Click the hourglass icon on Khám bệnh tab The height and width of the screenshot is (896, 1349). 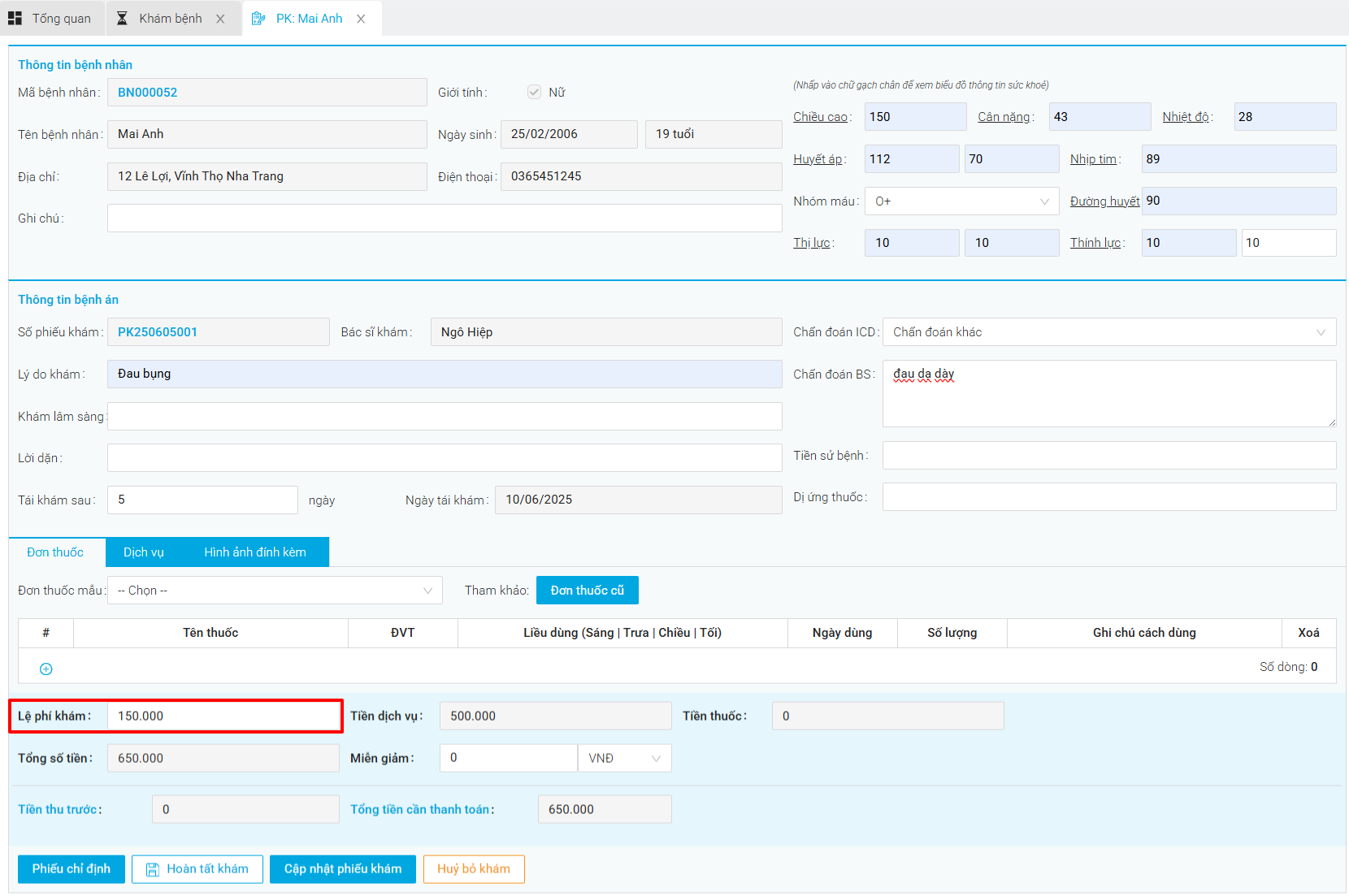[122, 18]
